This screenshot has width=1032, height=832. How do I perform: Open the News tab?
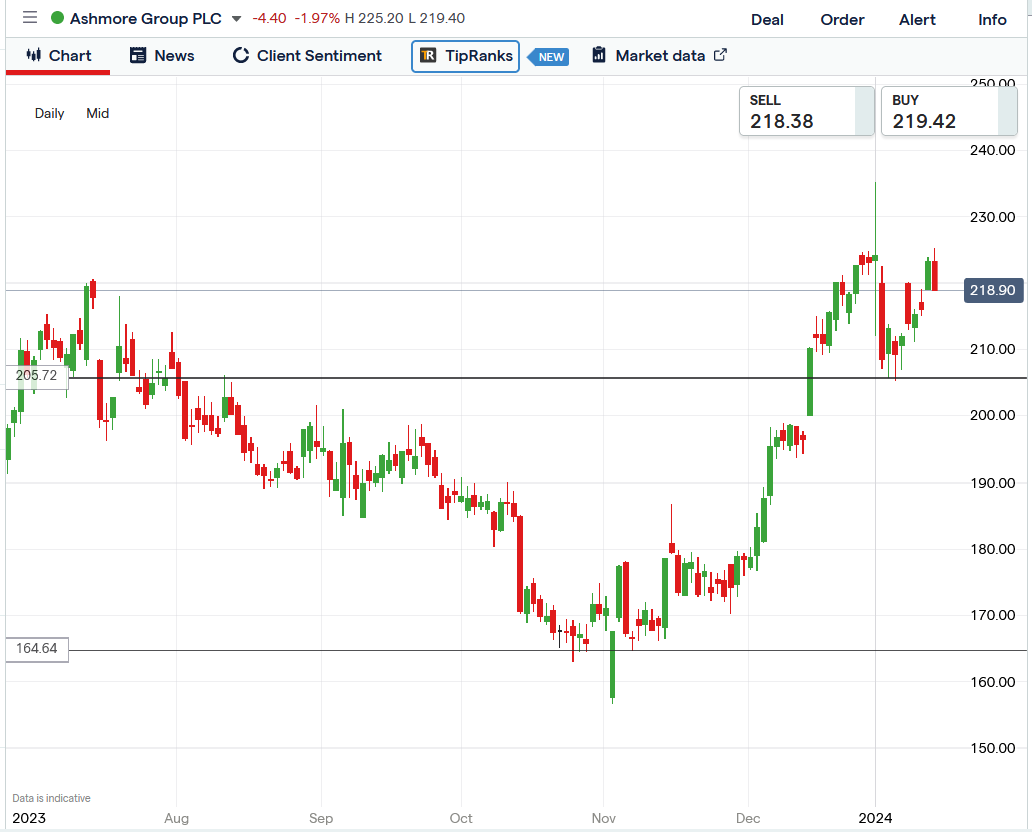point(162,55)
